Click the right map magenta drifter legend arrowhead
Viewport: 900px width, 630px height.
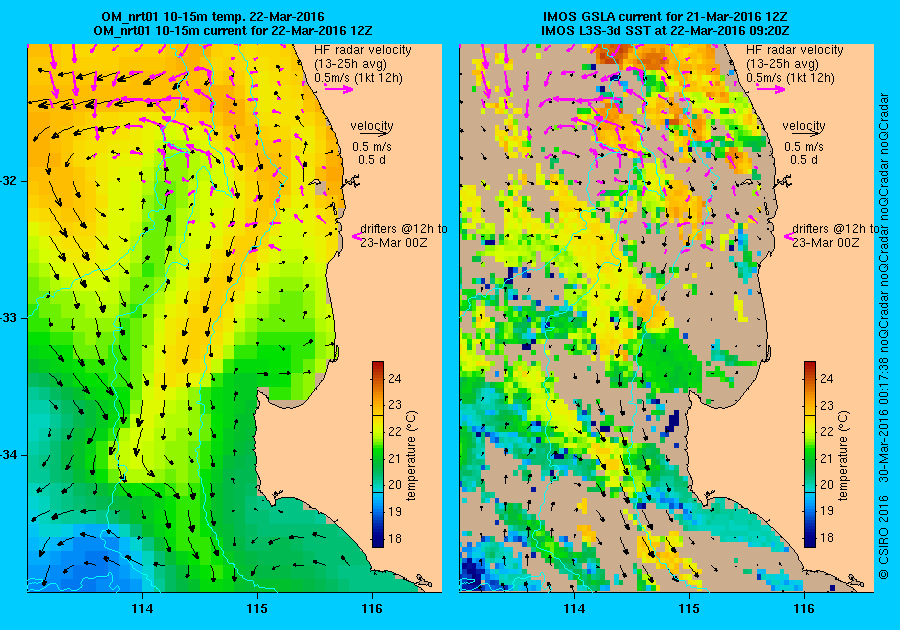[788, 236]
